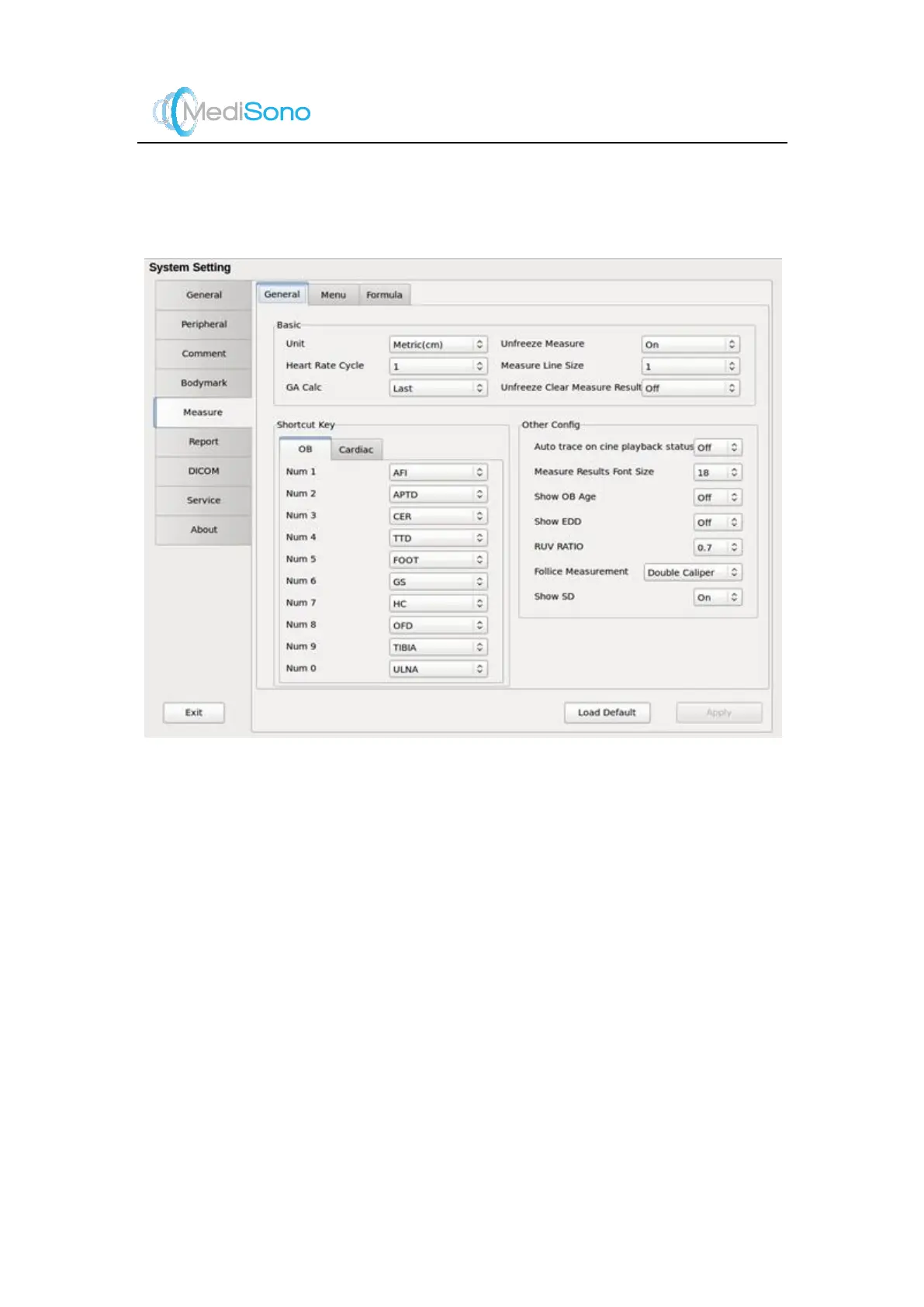
Task: Open the Num 4 shortcut dropdown (TTD)
Action: 438,538
